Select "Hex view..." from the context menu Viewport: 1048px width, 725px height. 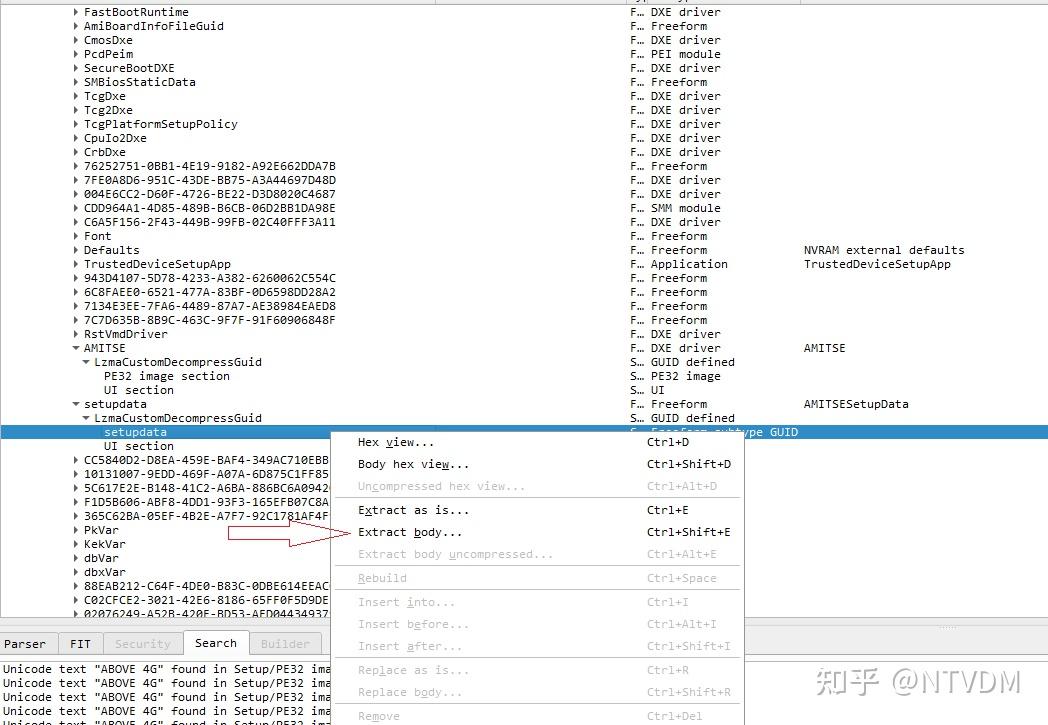click(400, 441)
